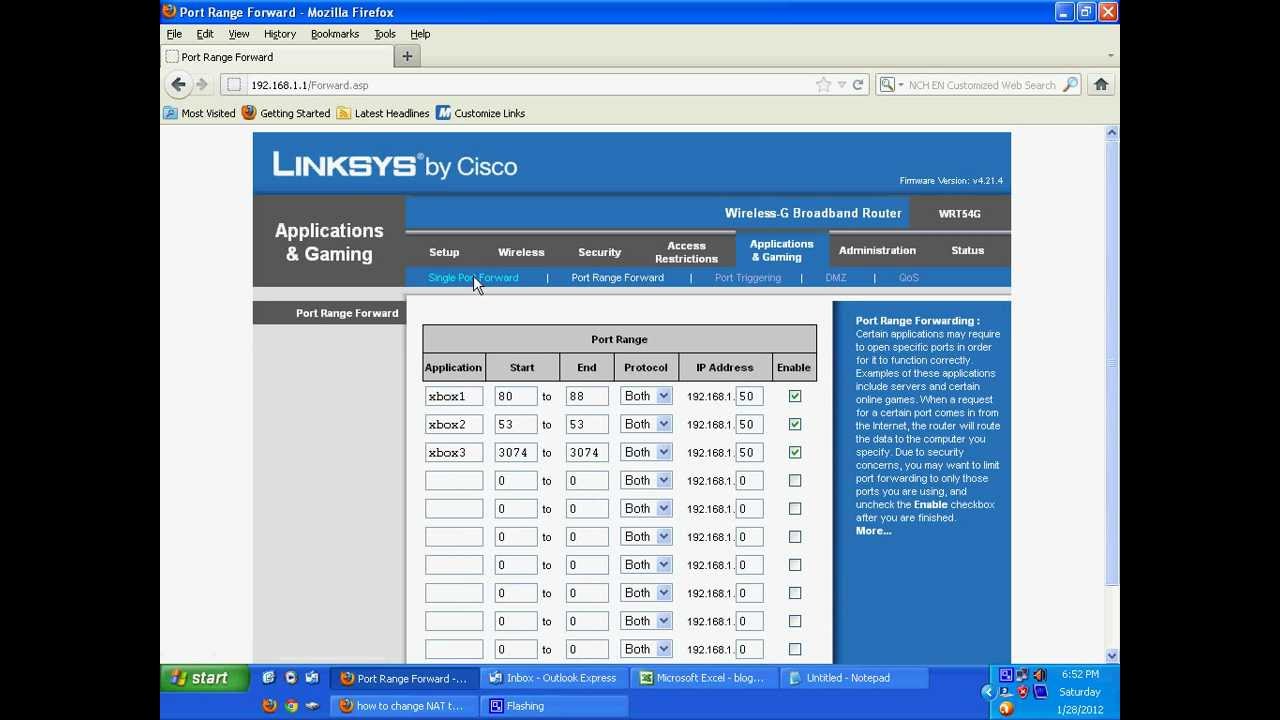Switch to Untitled - Notepad taskbar window

pos(855,678)
